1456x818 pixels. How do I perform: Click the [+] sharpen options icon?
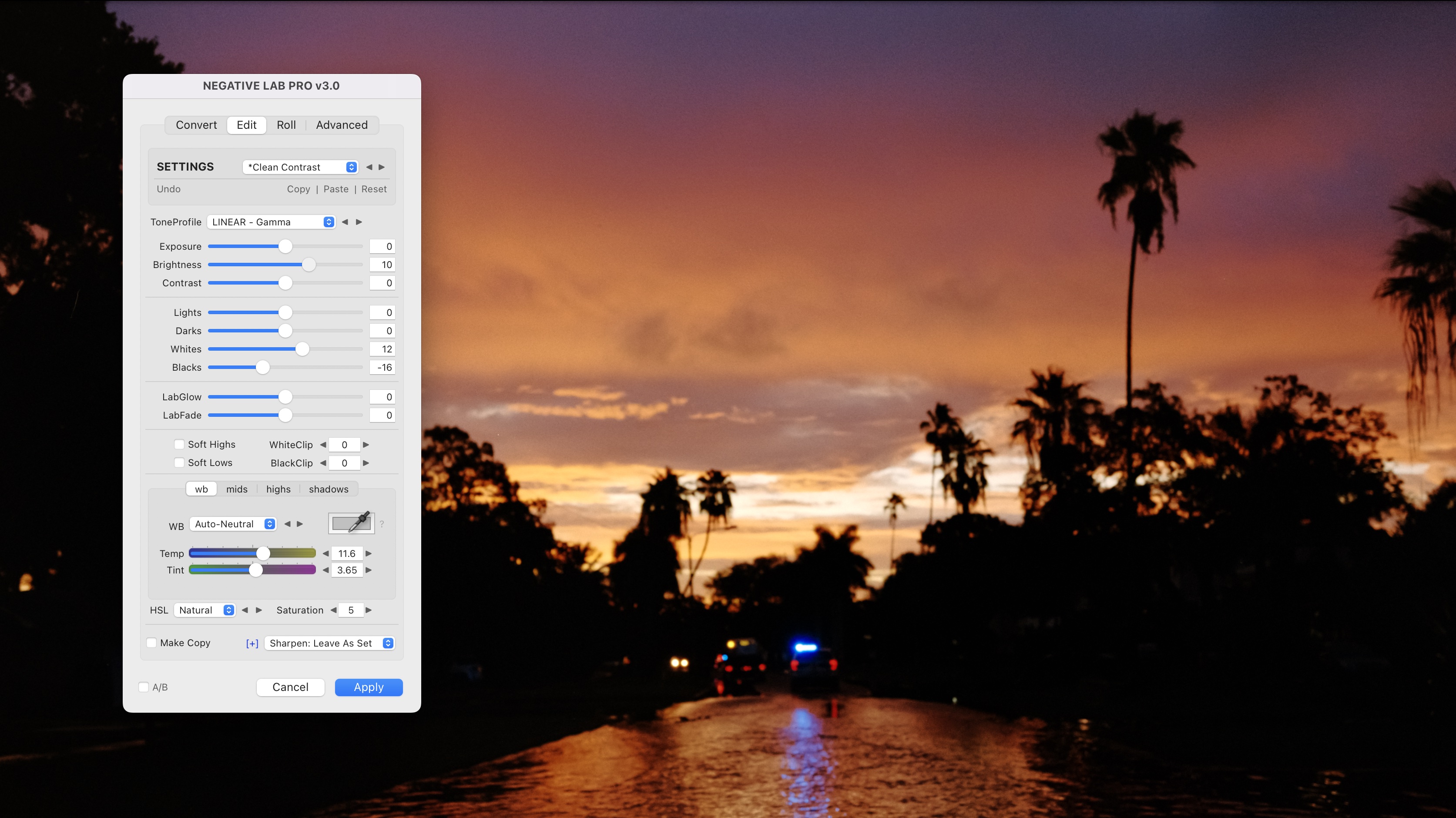[252, 644]
